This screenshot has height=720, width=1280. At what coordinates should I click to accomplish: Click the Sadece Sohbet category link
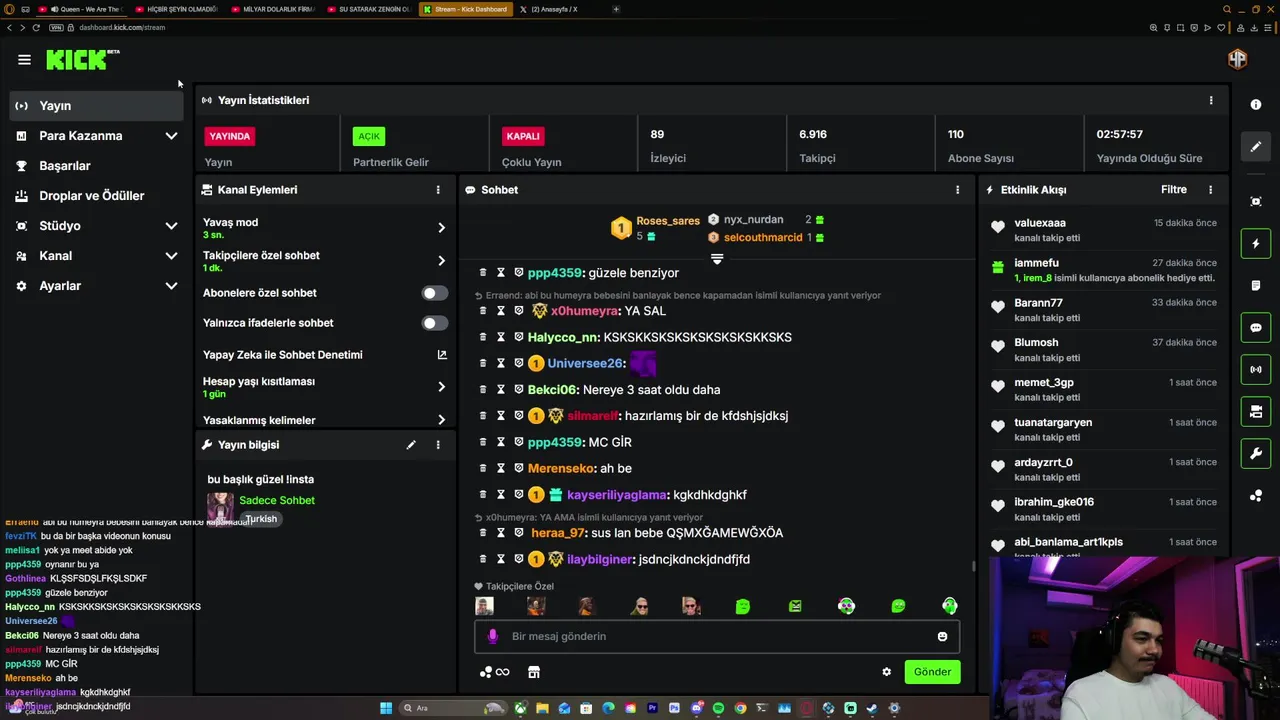[277, 500]
